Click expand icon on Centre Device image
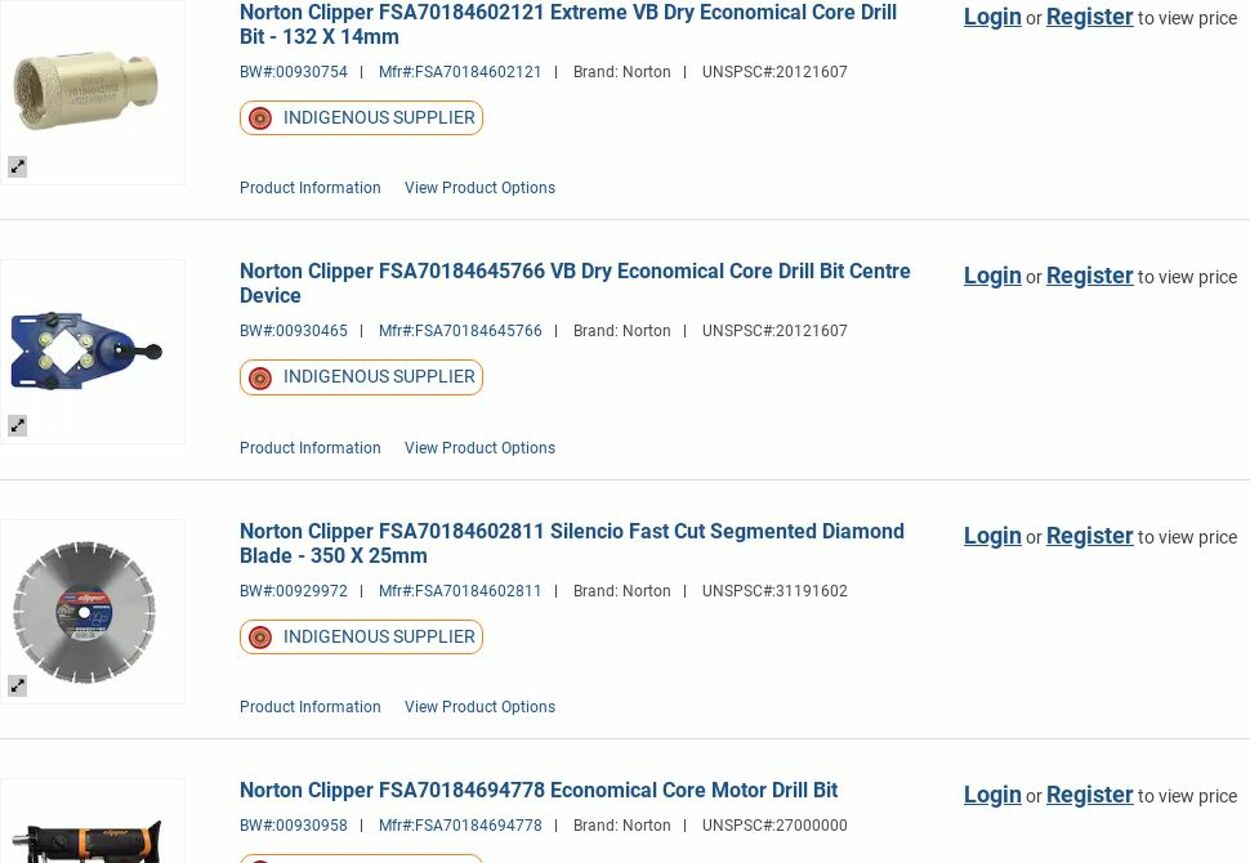Viewport: 1250px width, 863px height. pyautogui.click(x=18, y=426)
